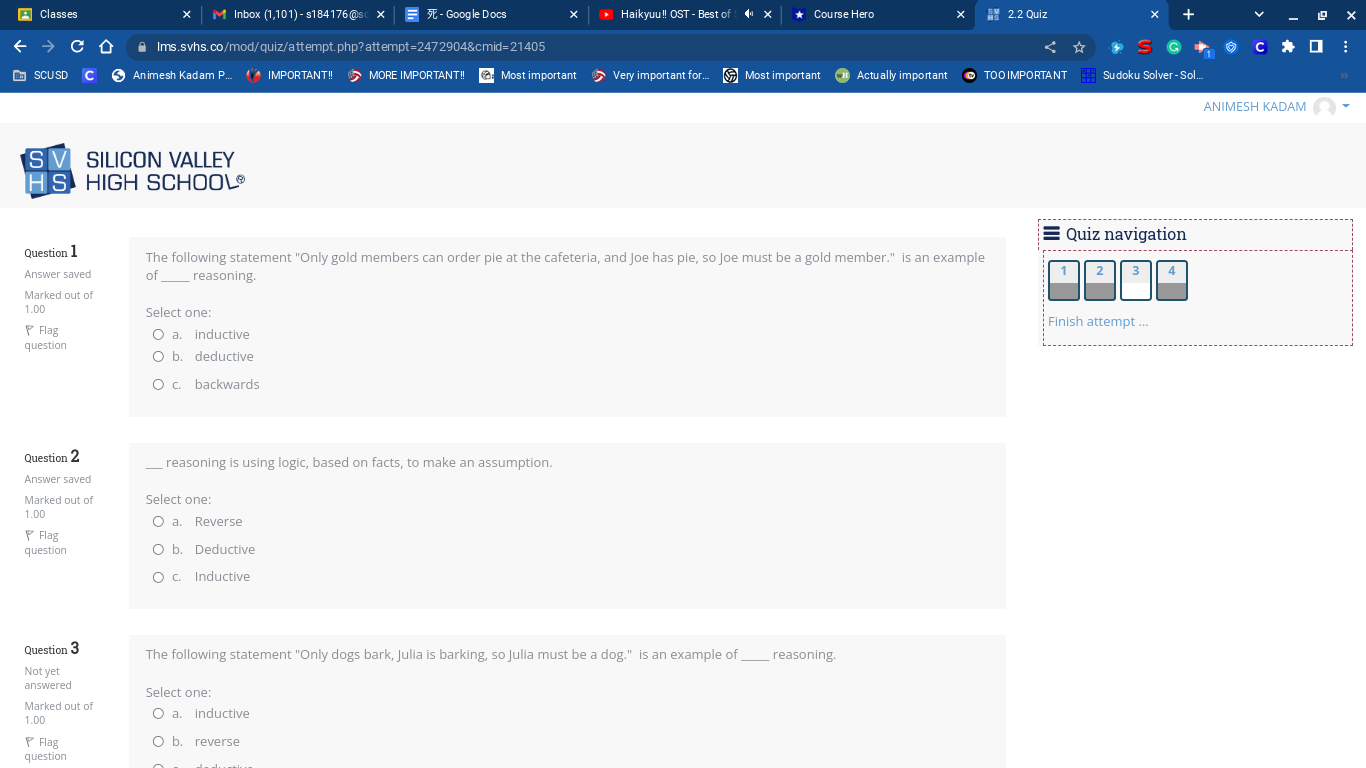The image size is (1366, 768).
Task: Select the 2.2 Quiz tab
Action: (x=1071, y=14)
